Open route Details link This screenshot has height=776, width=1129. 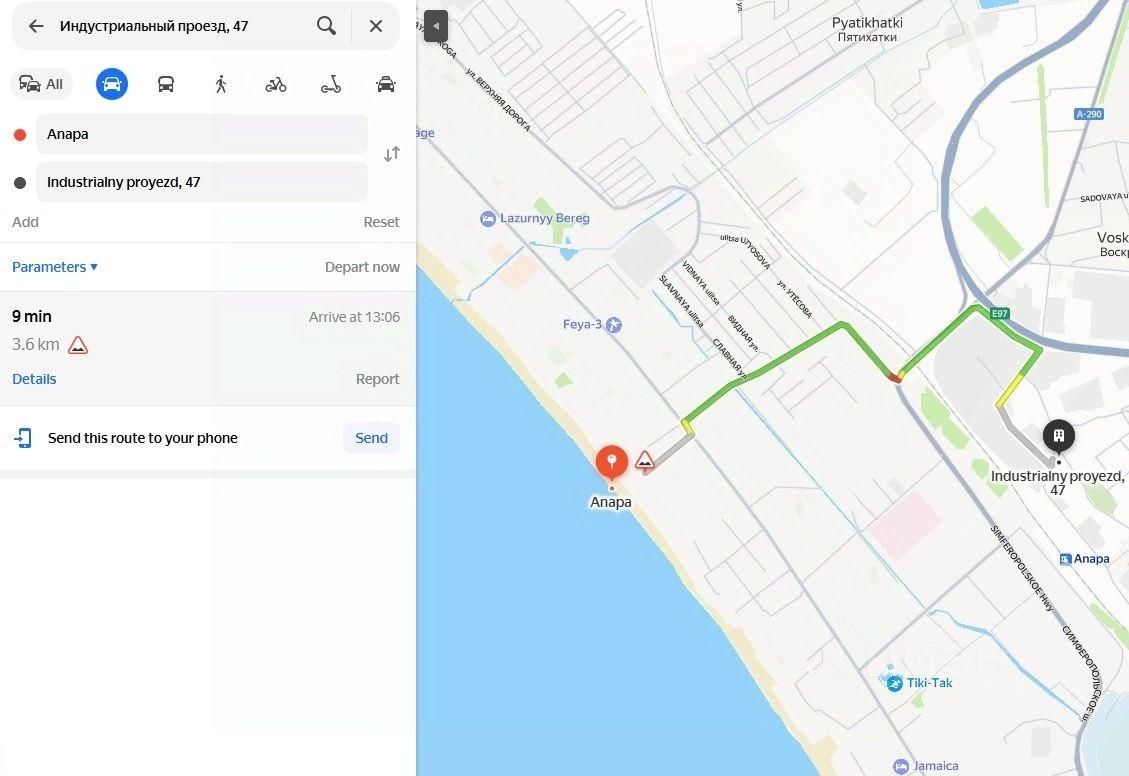coord(34,379)
